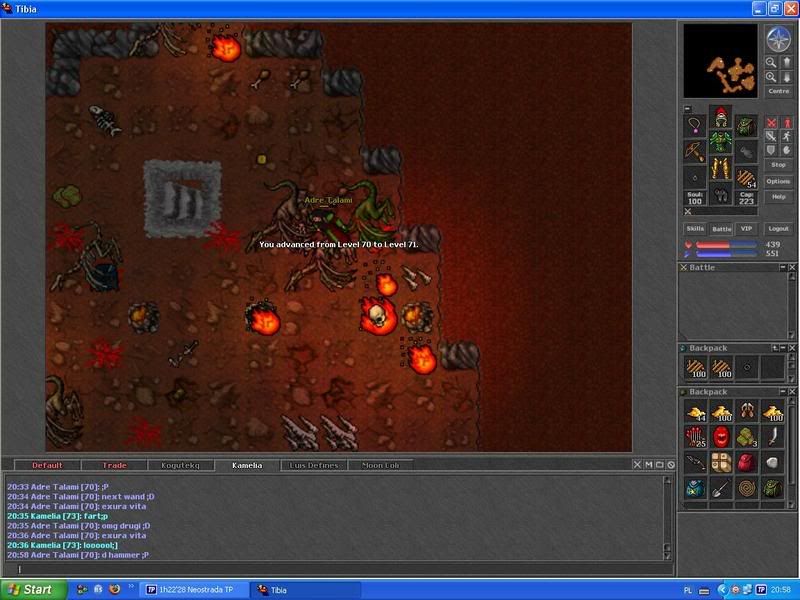The image size is (800, 600).
Task: Select the sabre sword item
Action: pos(773,437)
